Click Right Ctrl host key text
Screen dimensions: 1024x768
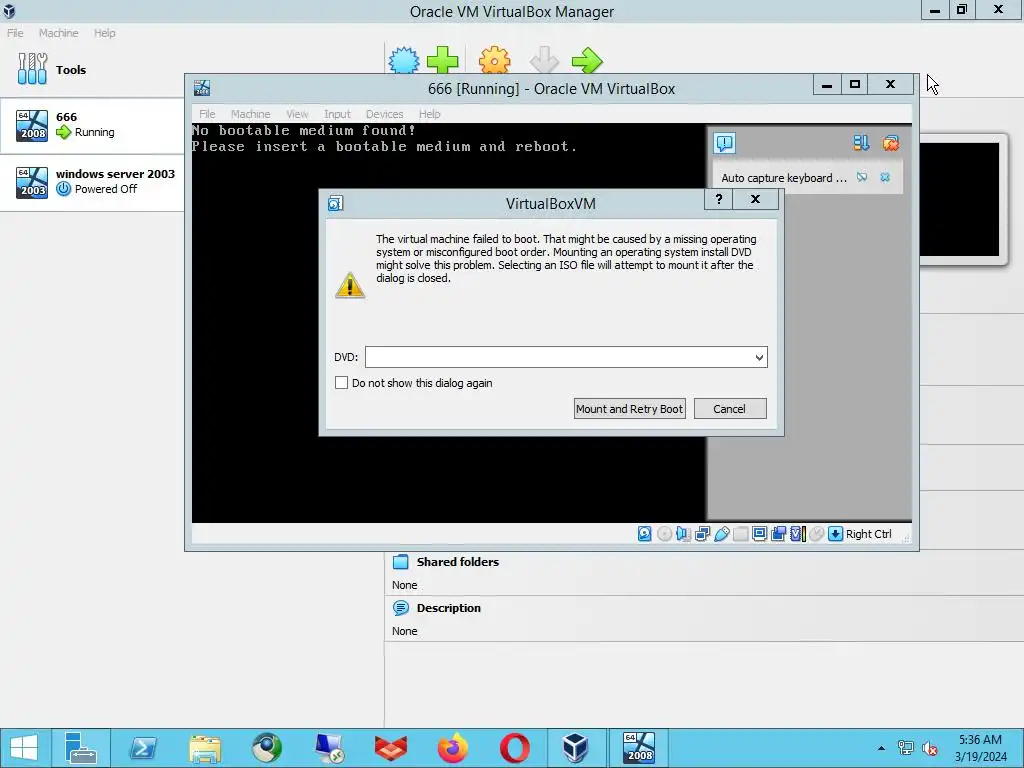869,534
